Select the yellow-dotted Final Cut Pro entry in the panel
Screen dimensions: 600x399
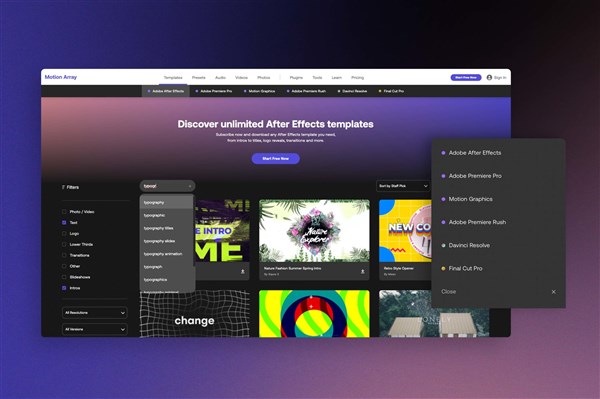tap(465, 269)
